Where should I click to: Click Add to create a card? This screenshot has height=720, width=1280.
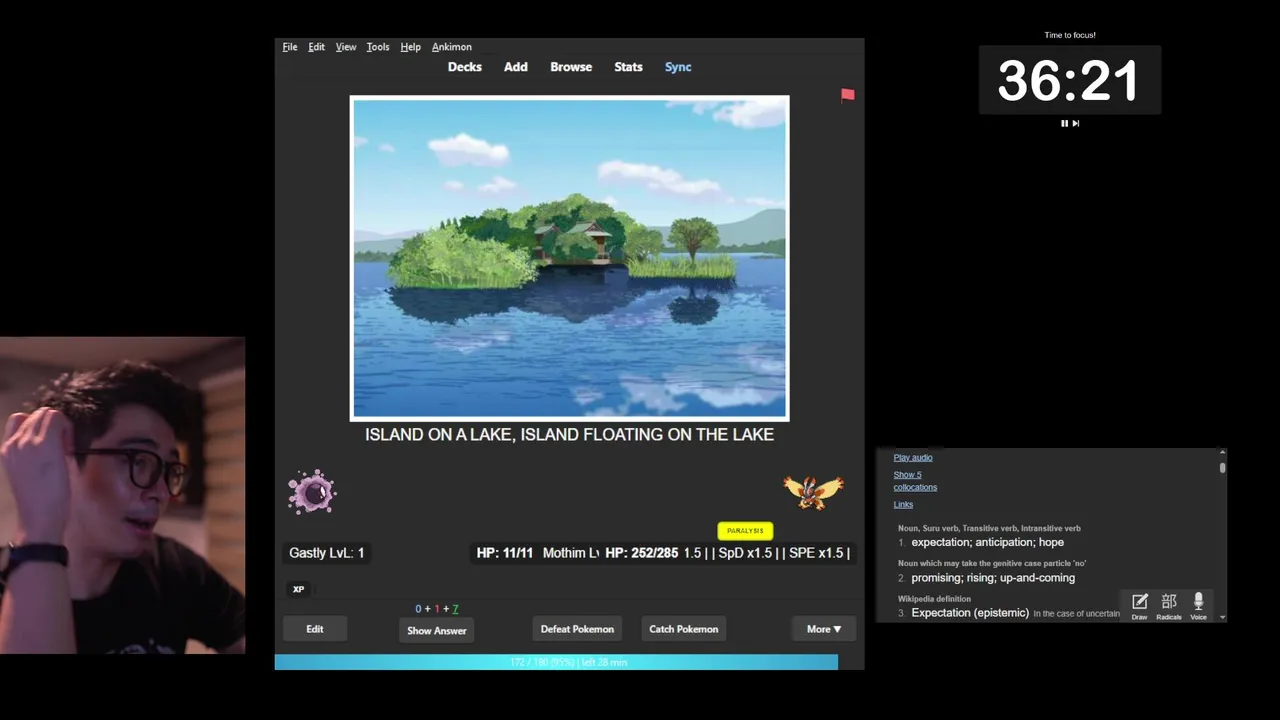pos(516,67)
